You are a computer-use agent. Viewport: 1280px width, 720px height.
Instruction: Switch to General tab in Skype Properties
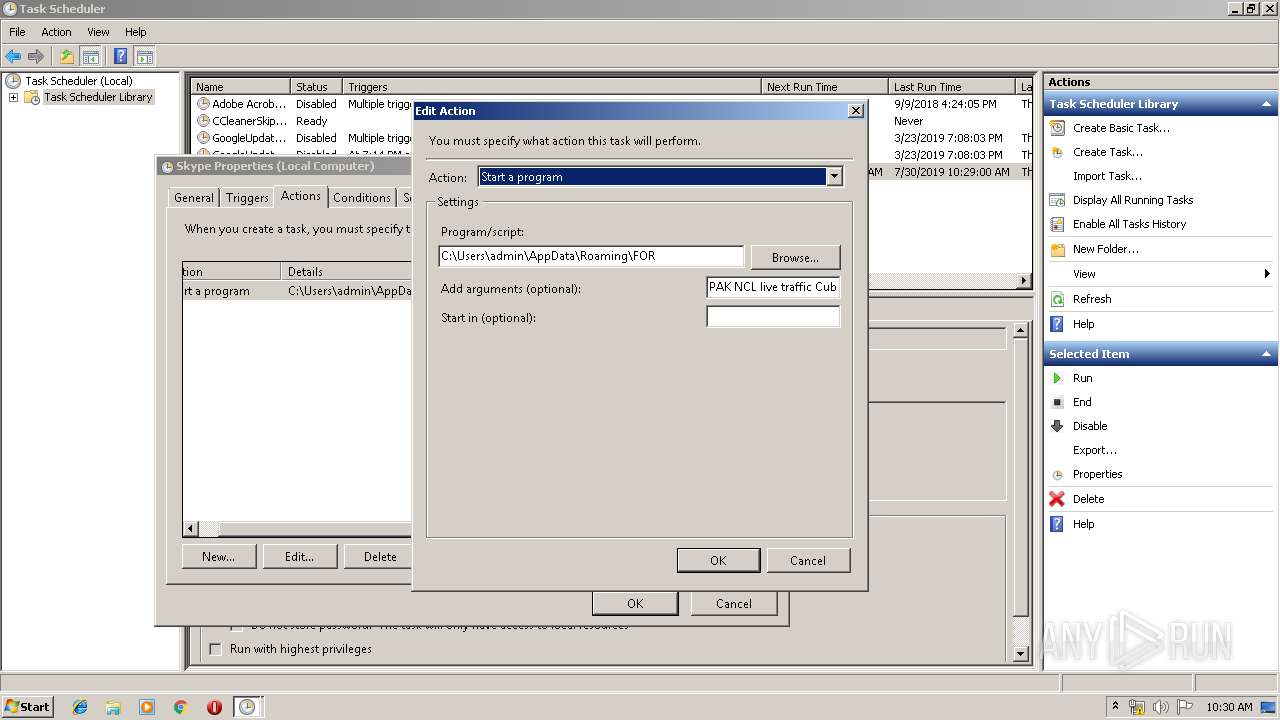pyautogui.click(x=194, y=198)
